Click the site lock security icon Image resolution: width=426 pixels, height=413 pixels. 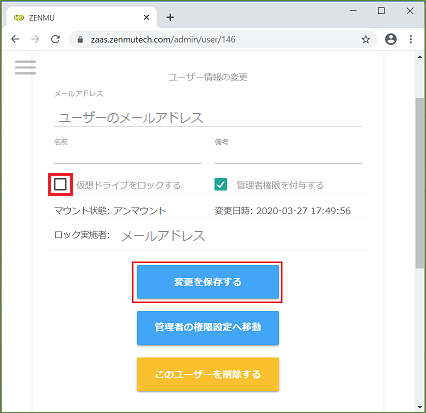pyautogui.click(x=80, y=40)
